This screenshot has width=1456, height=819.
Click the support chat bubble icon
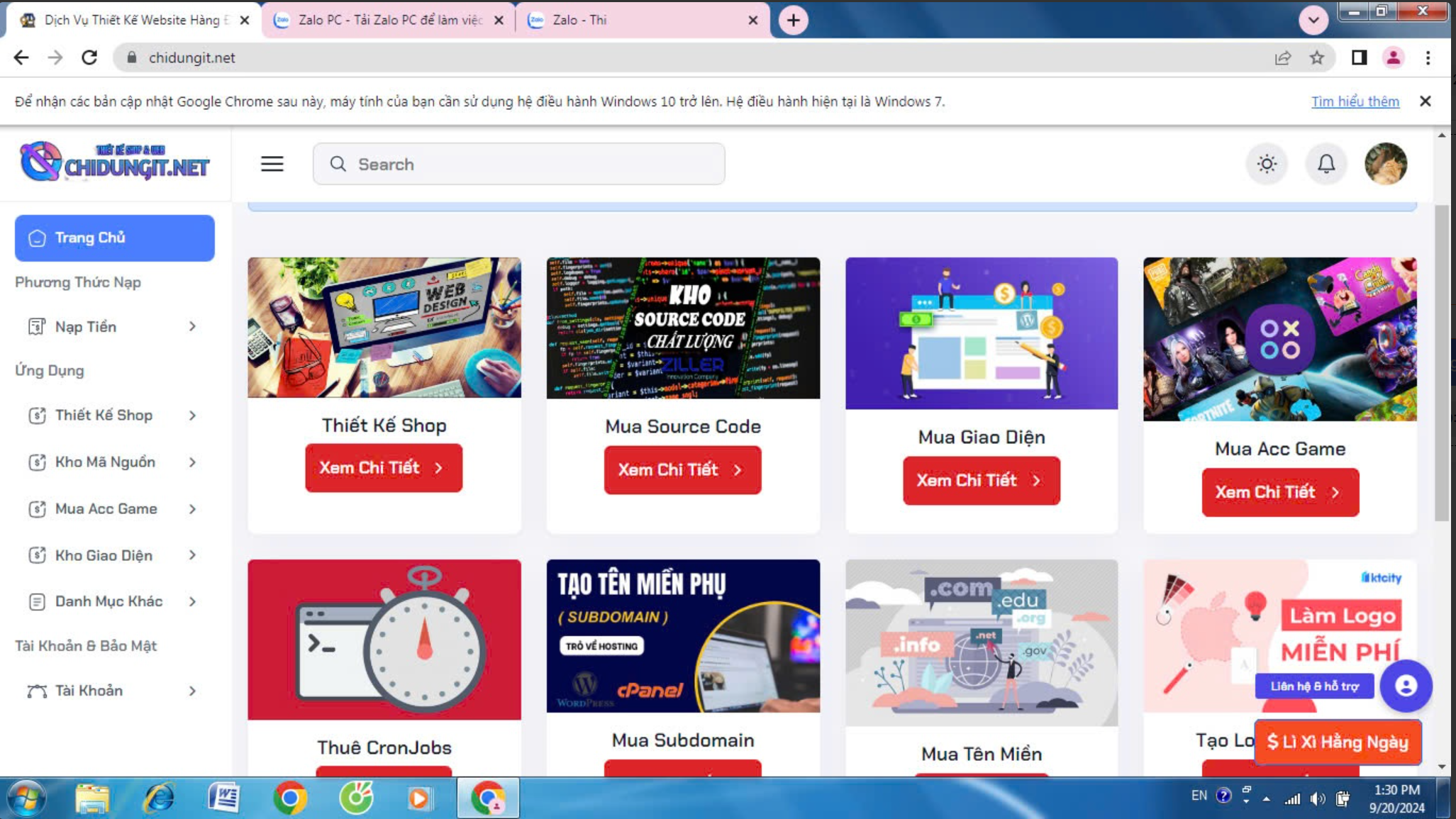tap(1406, 686)
